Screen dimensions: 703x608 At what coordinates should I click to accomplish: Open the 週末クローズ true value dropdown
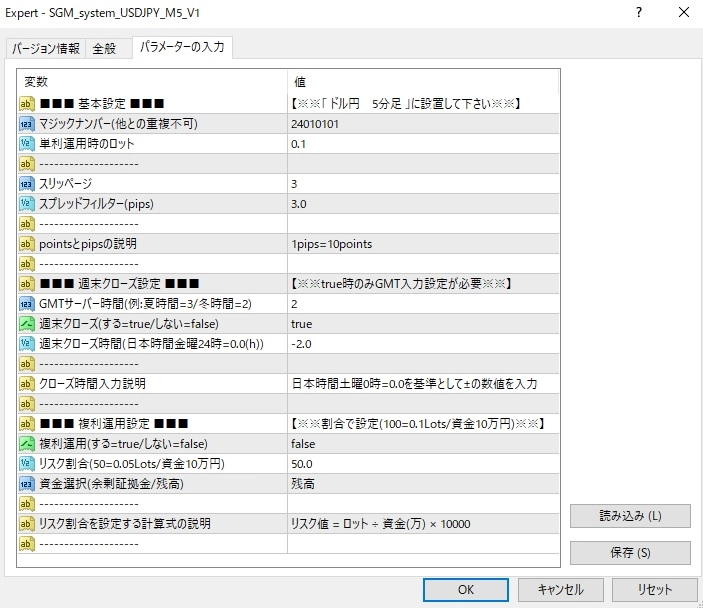(x=423, y=324)
